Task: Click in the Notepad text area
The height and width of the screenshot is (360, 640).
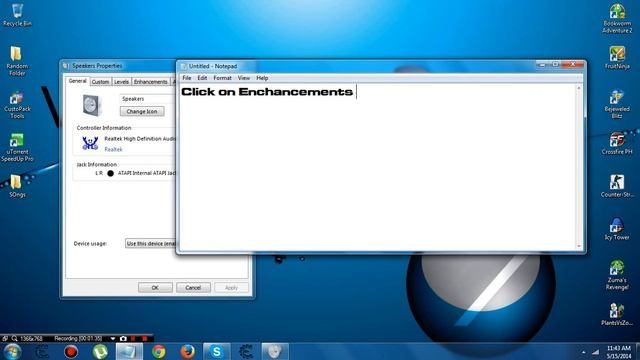Action: 378,167
